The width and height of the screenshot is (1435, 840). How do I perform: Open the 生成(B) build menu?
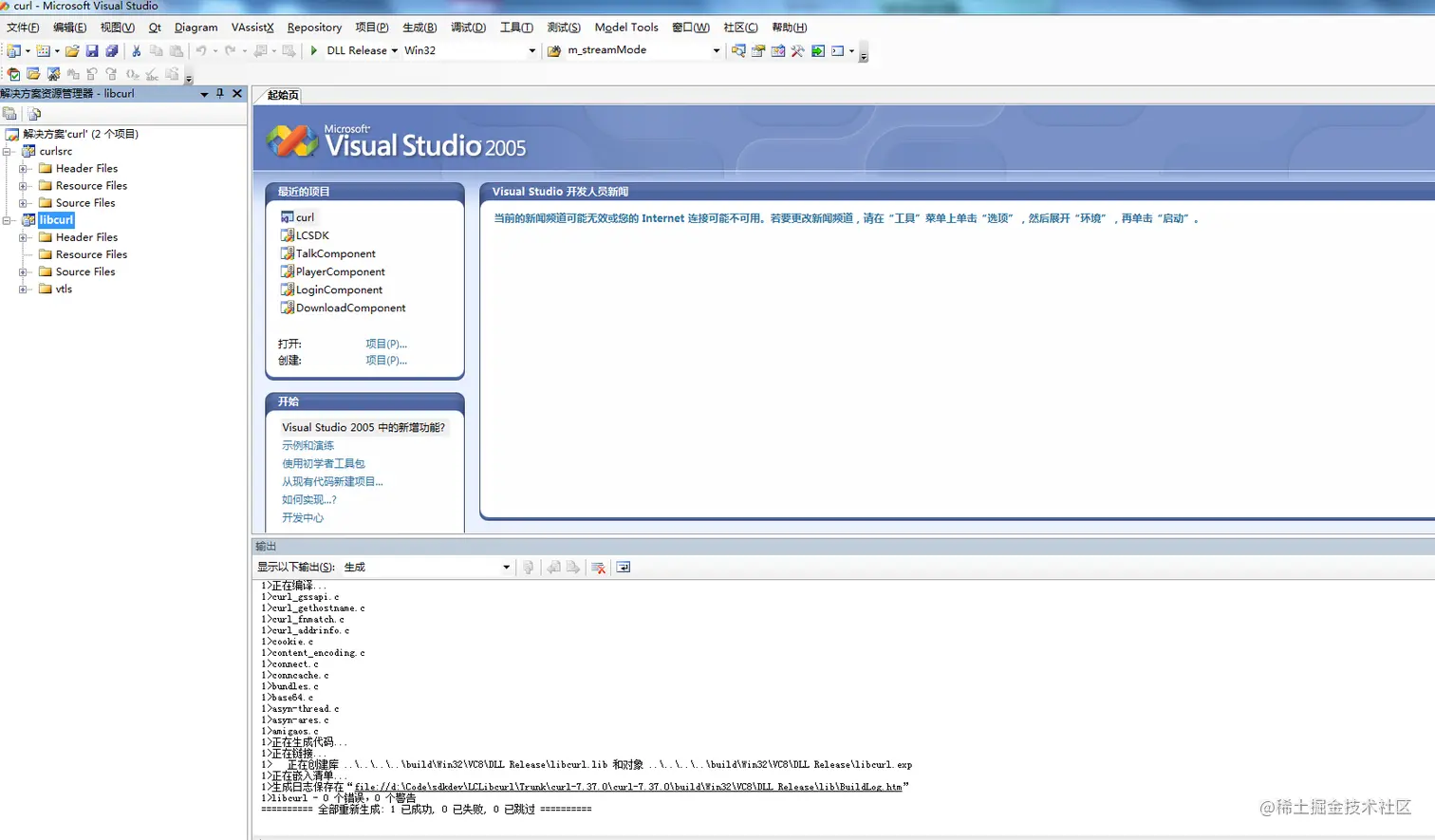(419, 28)
